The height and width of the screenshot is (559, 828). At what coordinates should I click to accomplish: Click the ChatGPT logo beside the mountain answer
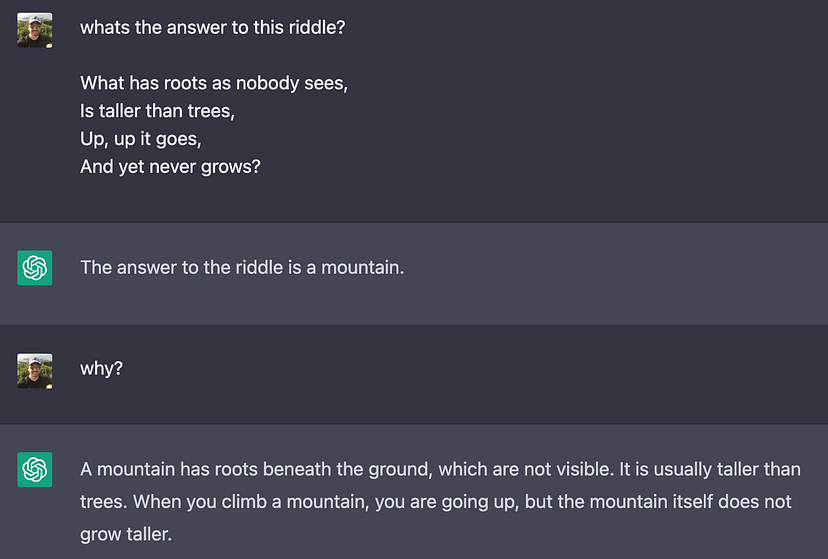click(x=35, y=268)
